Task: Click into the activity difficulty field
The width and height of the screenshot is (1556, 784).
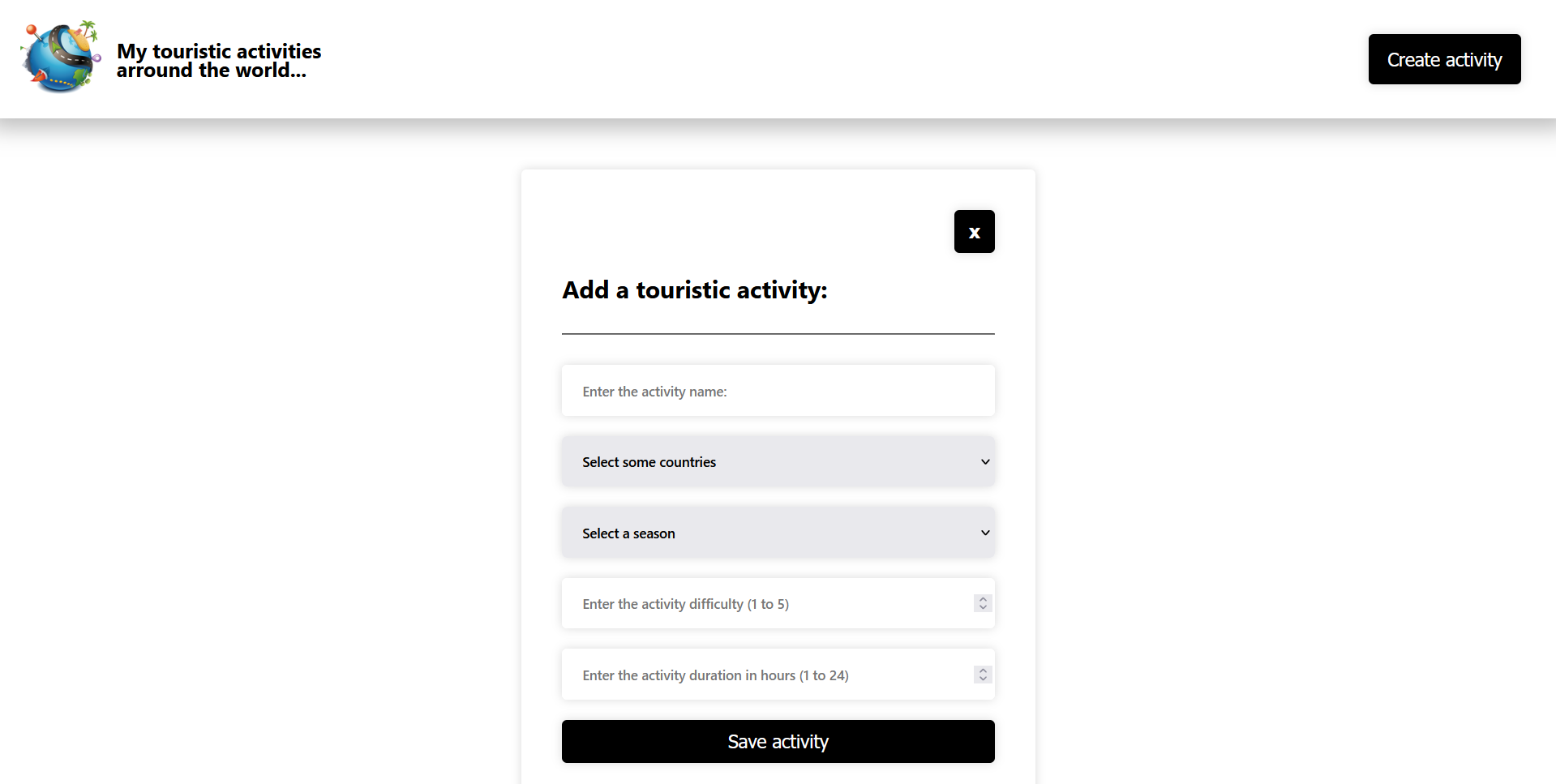Action: point(762,604)
